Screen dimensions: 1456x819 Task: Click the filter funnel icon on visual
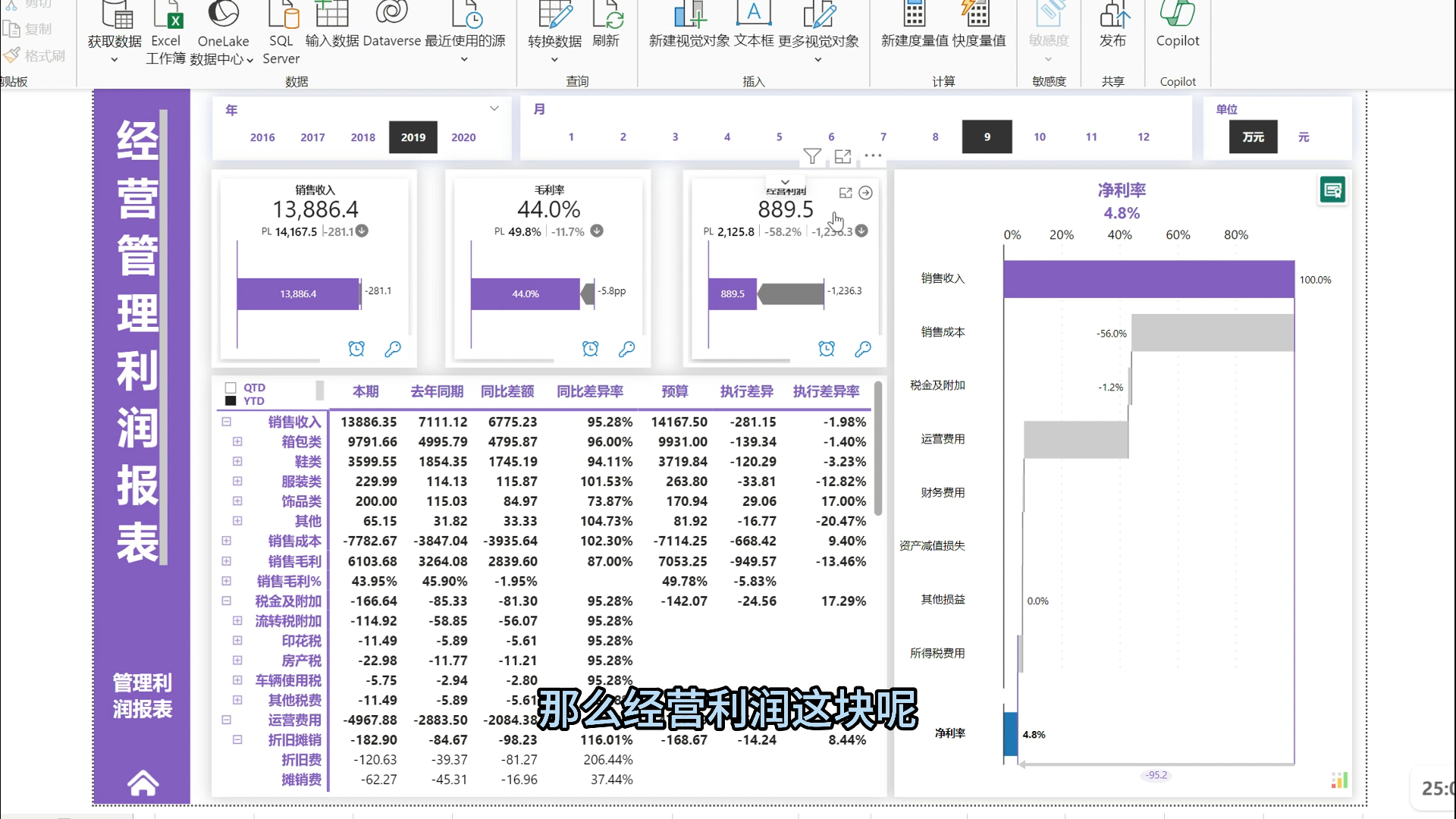tap(812, 156)
